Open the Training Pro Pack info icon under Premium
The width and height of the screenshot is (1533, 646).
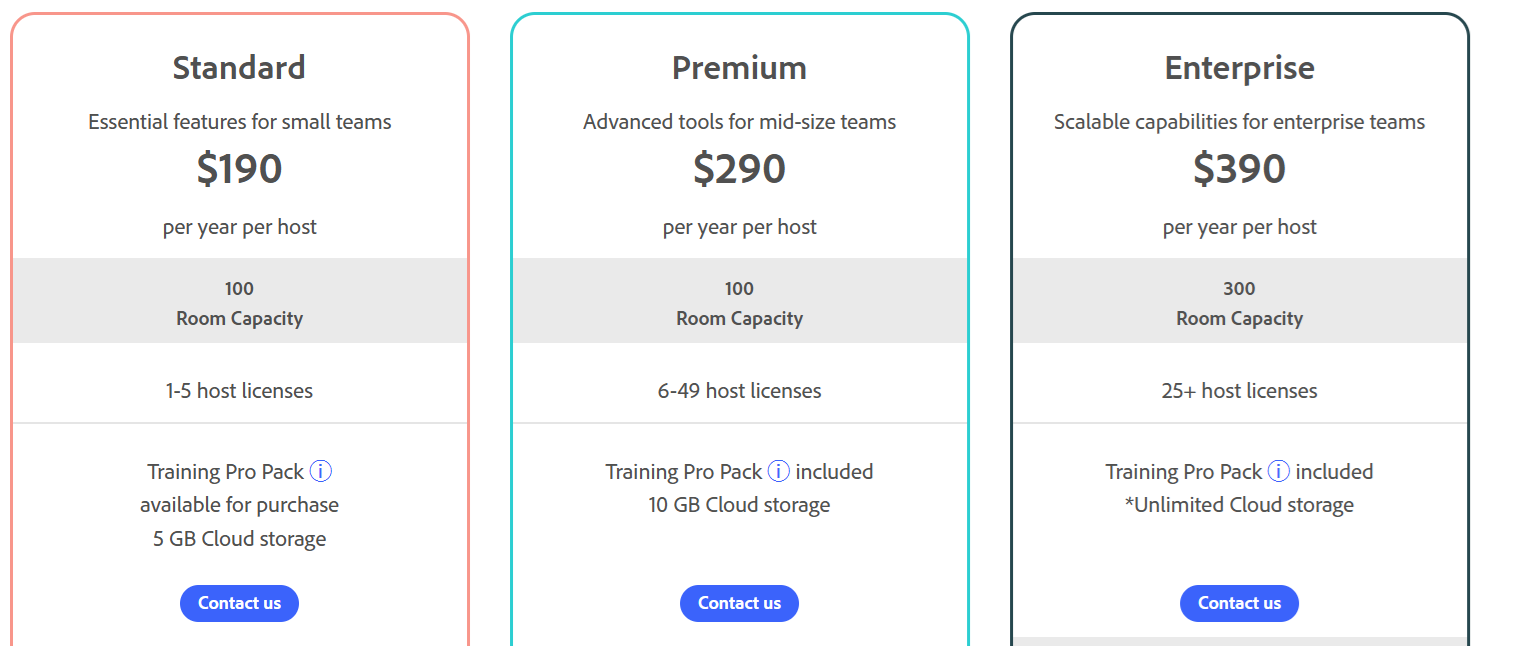tap(779, 471)
